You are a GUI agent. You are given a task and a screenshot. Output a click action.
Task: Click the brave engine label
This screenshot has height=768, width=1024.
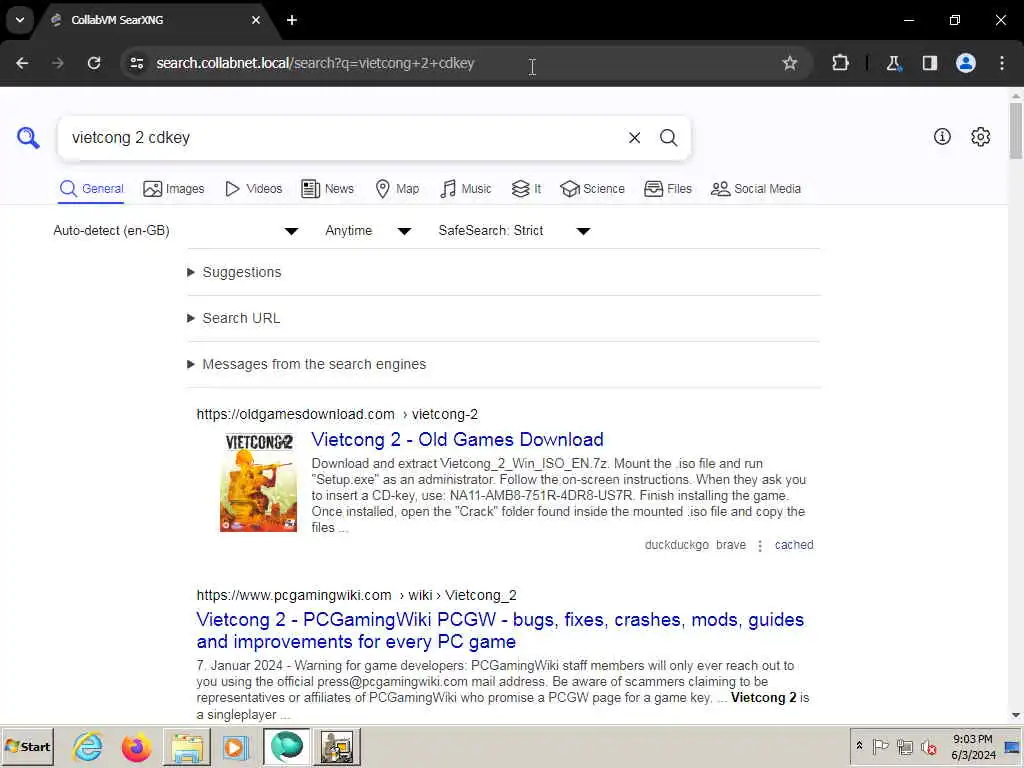point(731,545)
